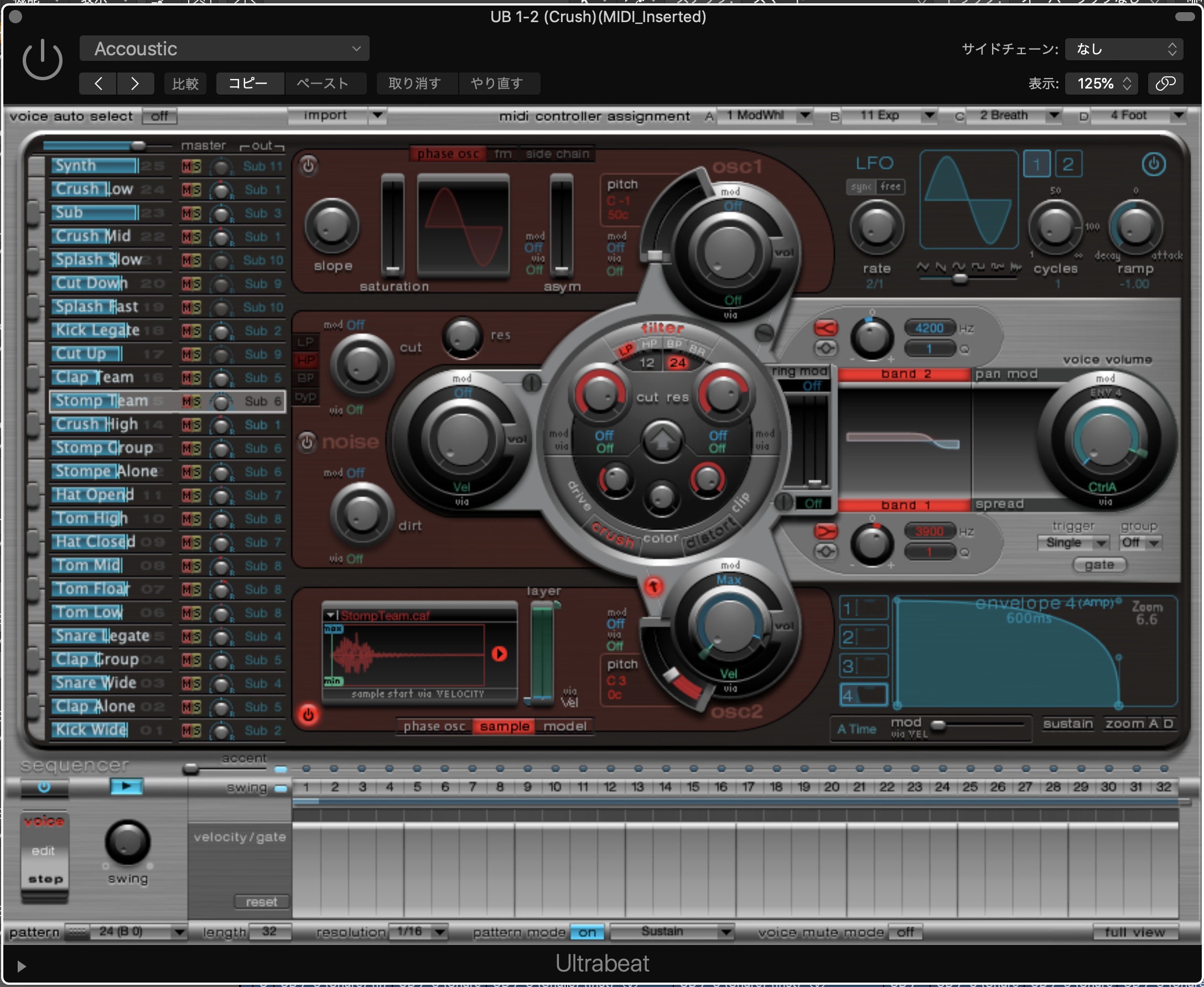Viewport: 1204px width, 987px height.
Task: Select osc1 side chain tab
Action: click(557, 154)
